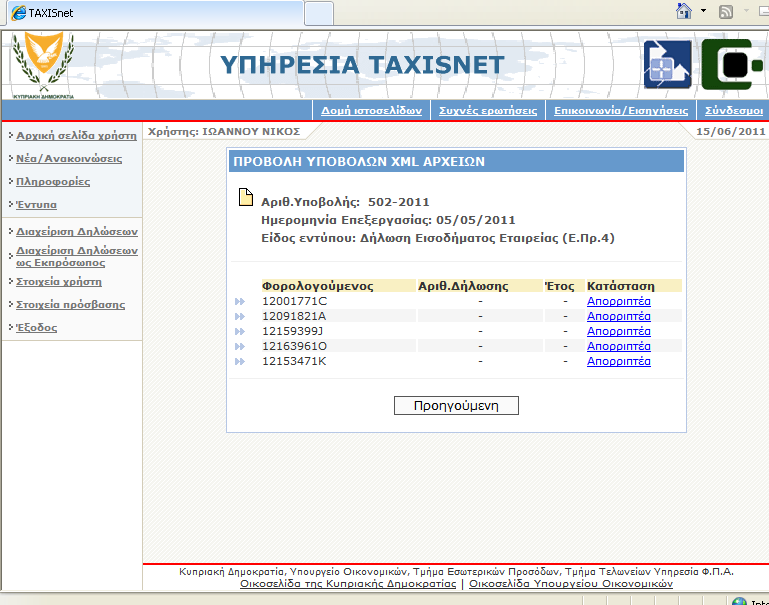Open Διαχείριση Δηλώσεων in sidebar
Screen dimensions: 769x605
[77, 231]
